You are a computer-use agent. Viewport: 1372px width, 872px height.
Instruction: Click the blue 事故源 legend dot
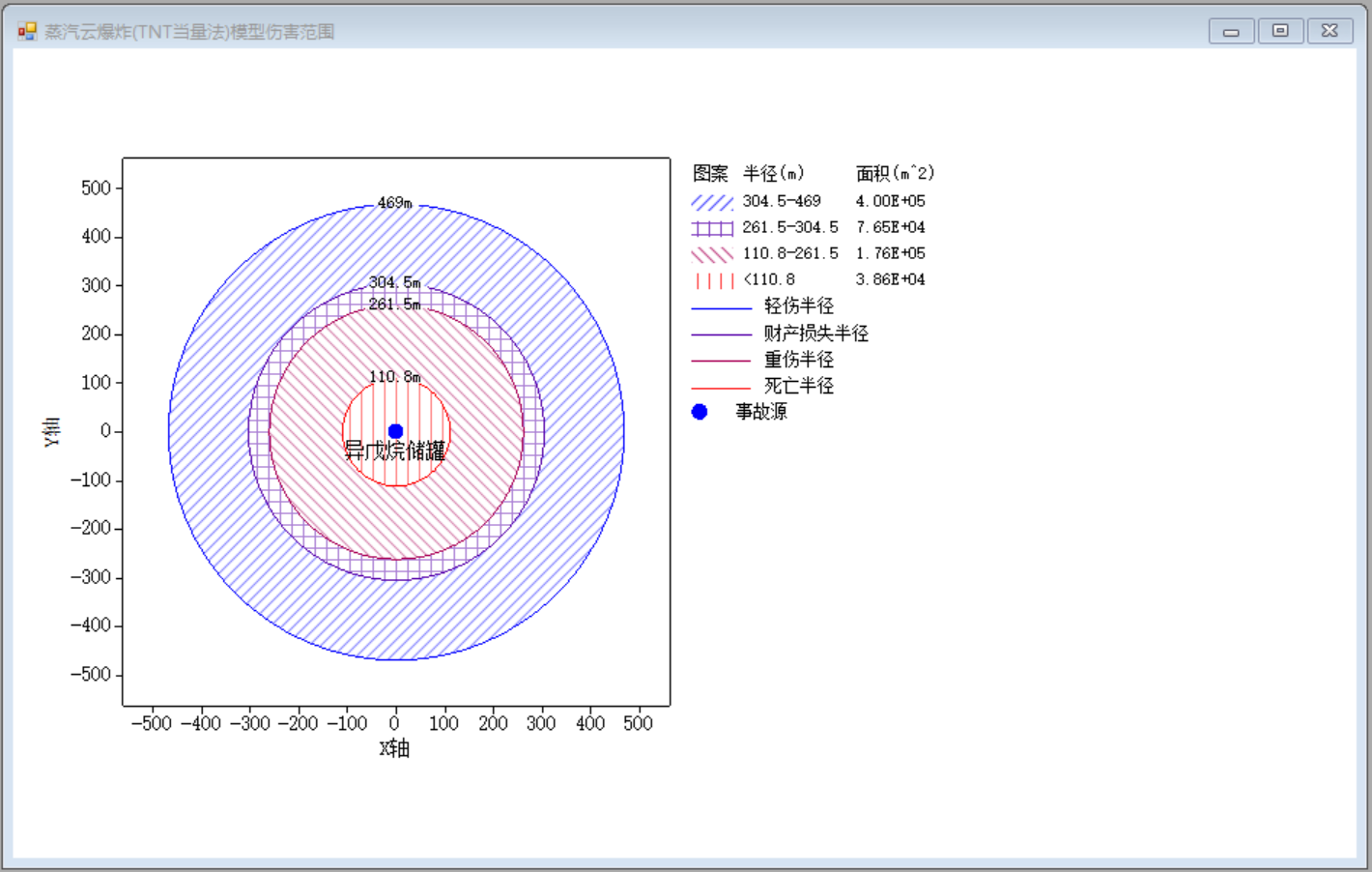tap(700, 412)
